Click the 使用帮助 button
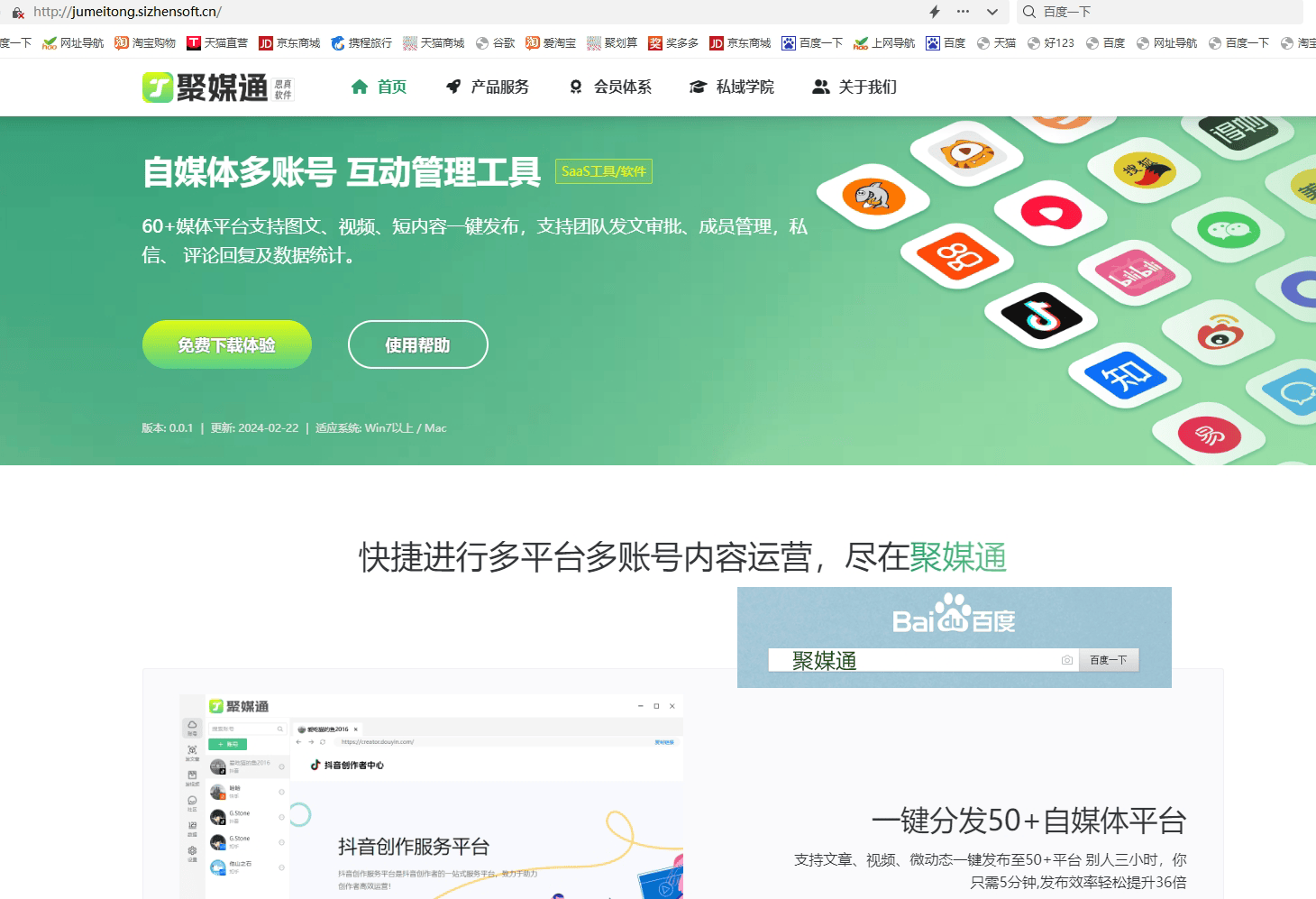The width and height of the screenshot is (1316, 899). coord(418,344)
